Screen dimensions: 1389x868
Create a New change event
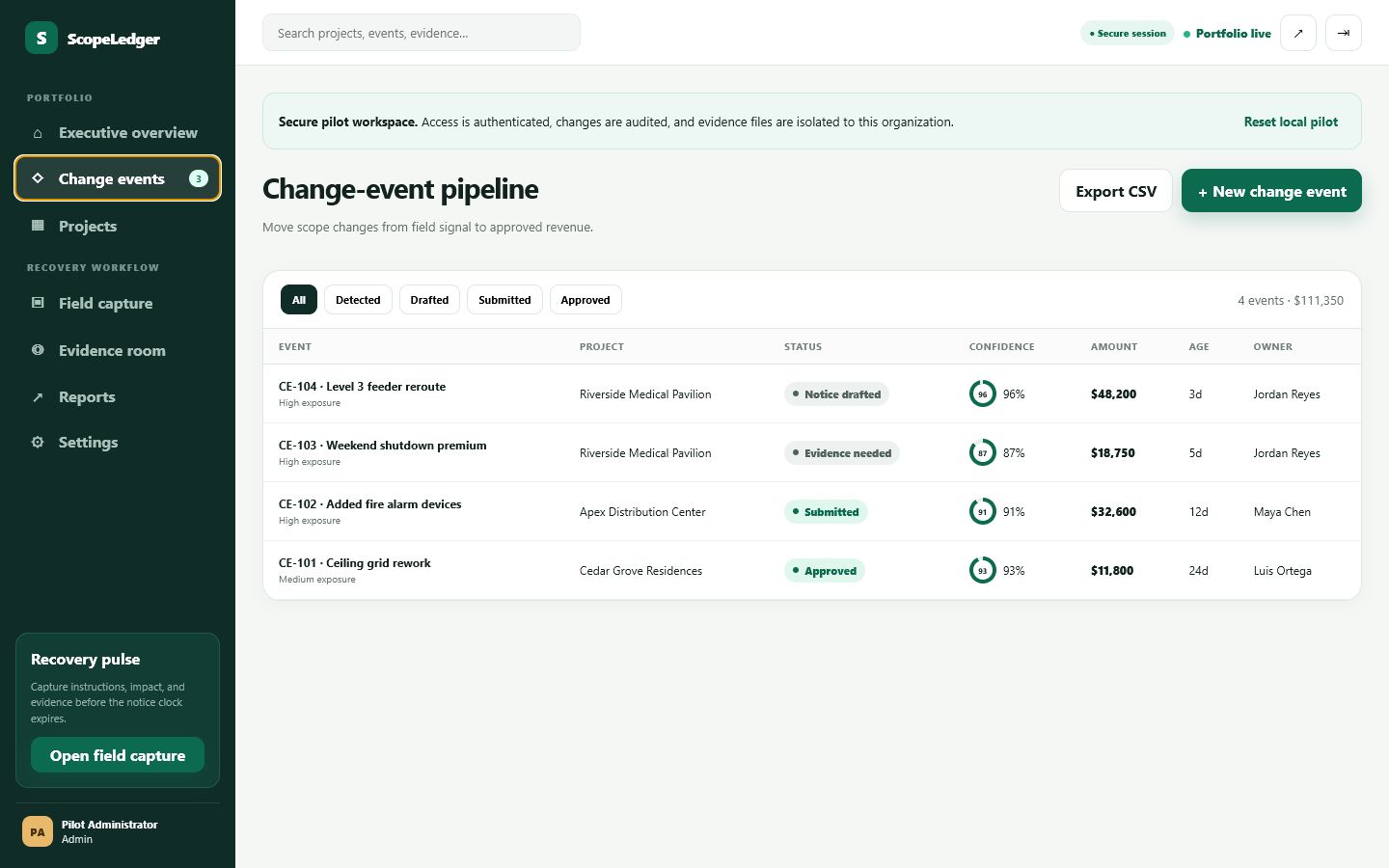(1271, 191)
